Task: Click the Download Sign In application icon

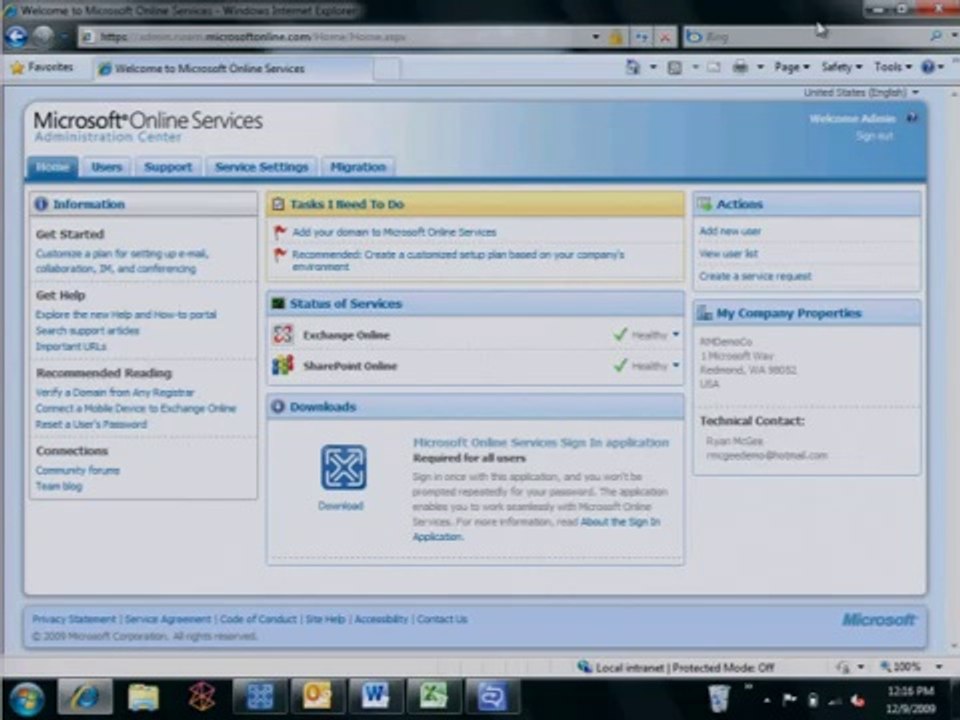Action: [x=343, y=467]
